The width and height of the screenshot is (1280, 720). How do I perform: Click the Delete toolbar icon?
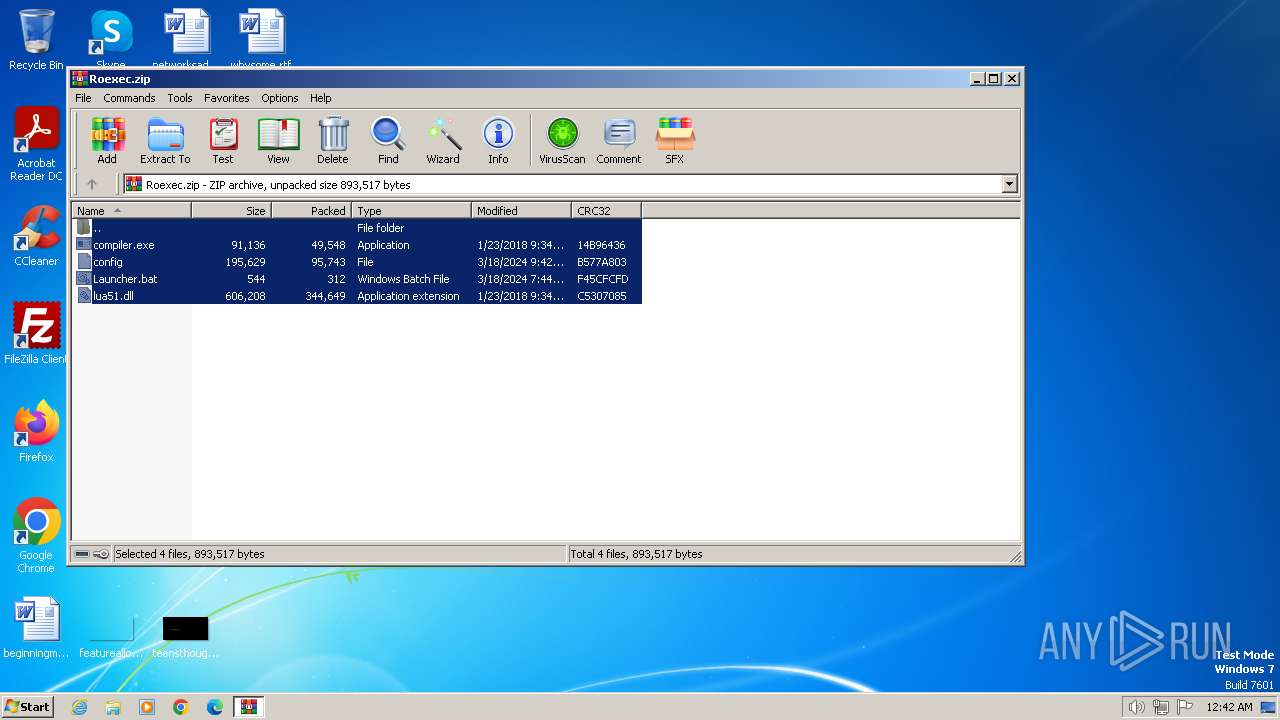[333, 140]
